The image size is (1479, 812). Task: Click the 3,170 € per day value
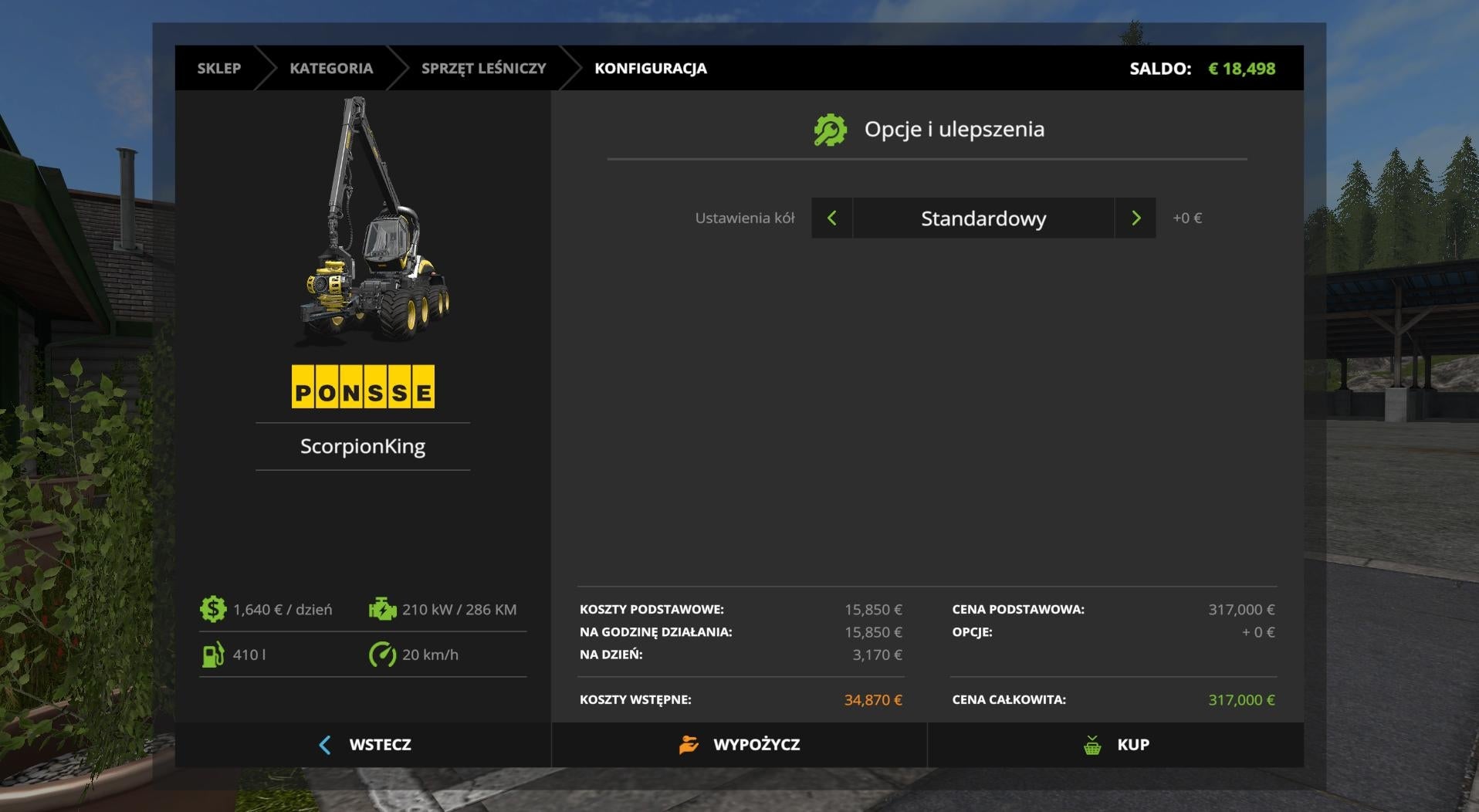click(877, 655)
